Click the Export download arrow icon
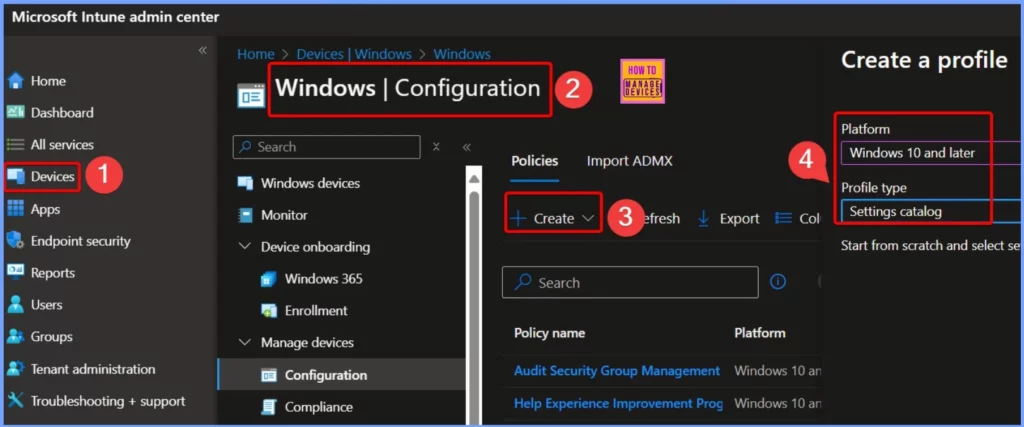 (x=703, y=219)
